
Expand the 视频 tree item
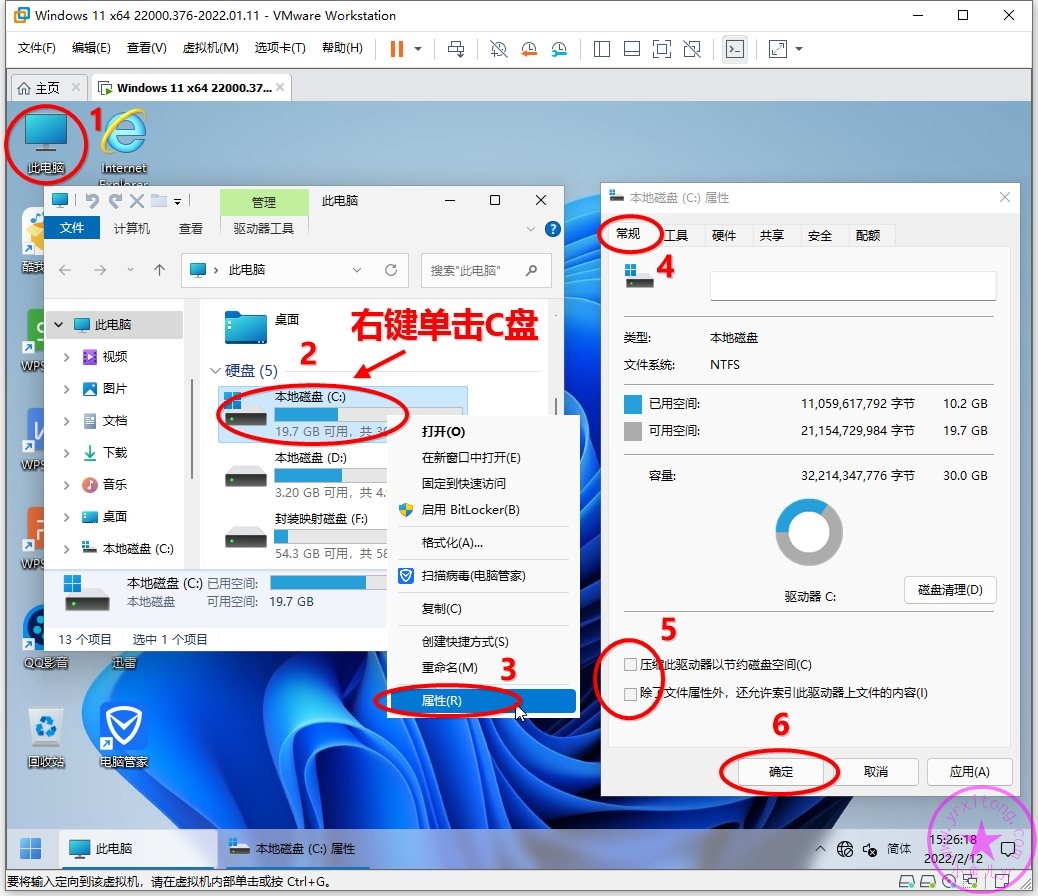point(66,357)
